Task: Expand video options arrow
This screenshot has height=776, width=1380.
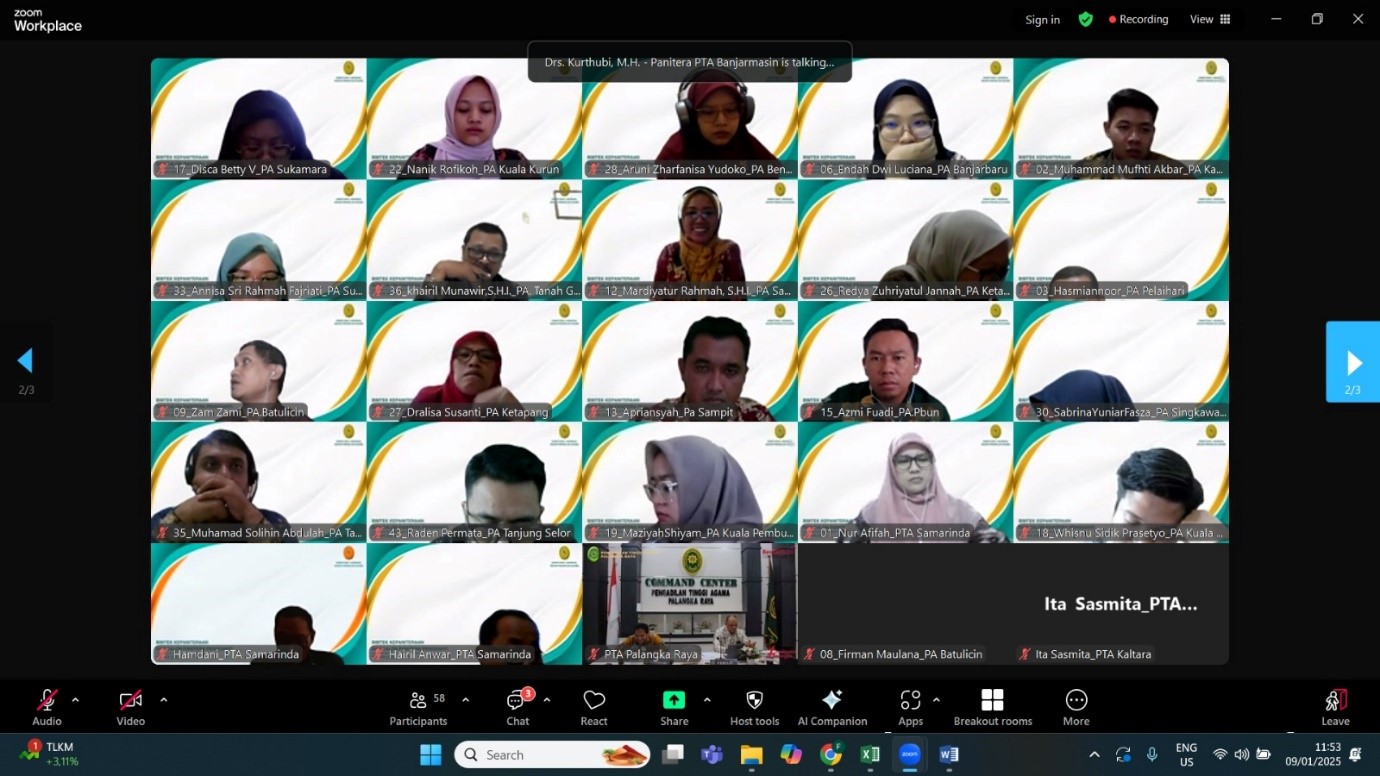Action: click(164, 700)
